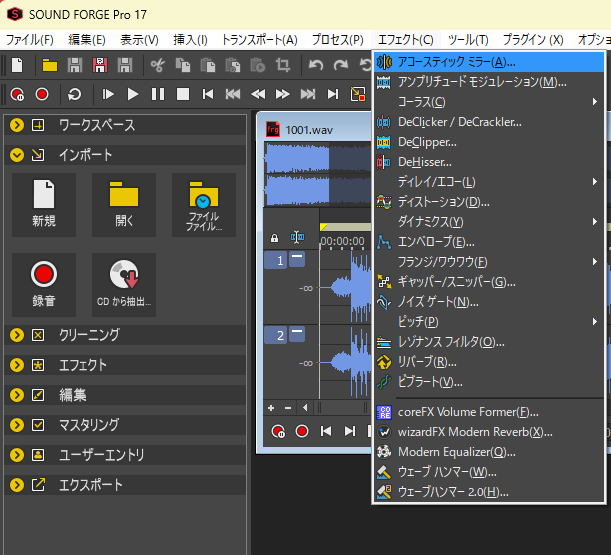Select リバーブ(R) effect
The image size is (611, 555).
point(489,362)
